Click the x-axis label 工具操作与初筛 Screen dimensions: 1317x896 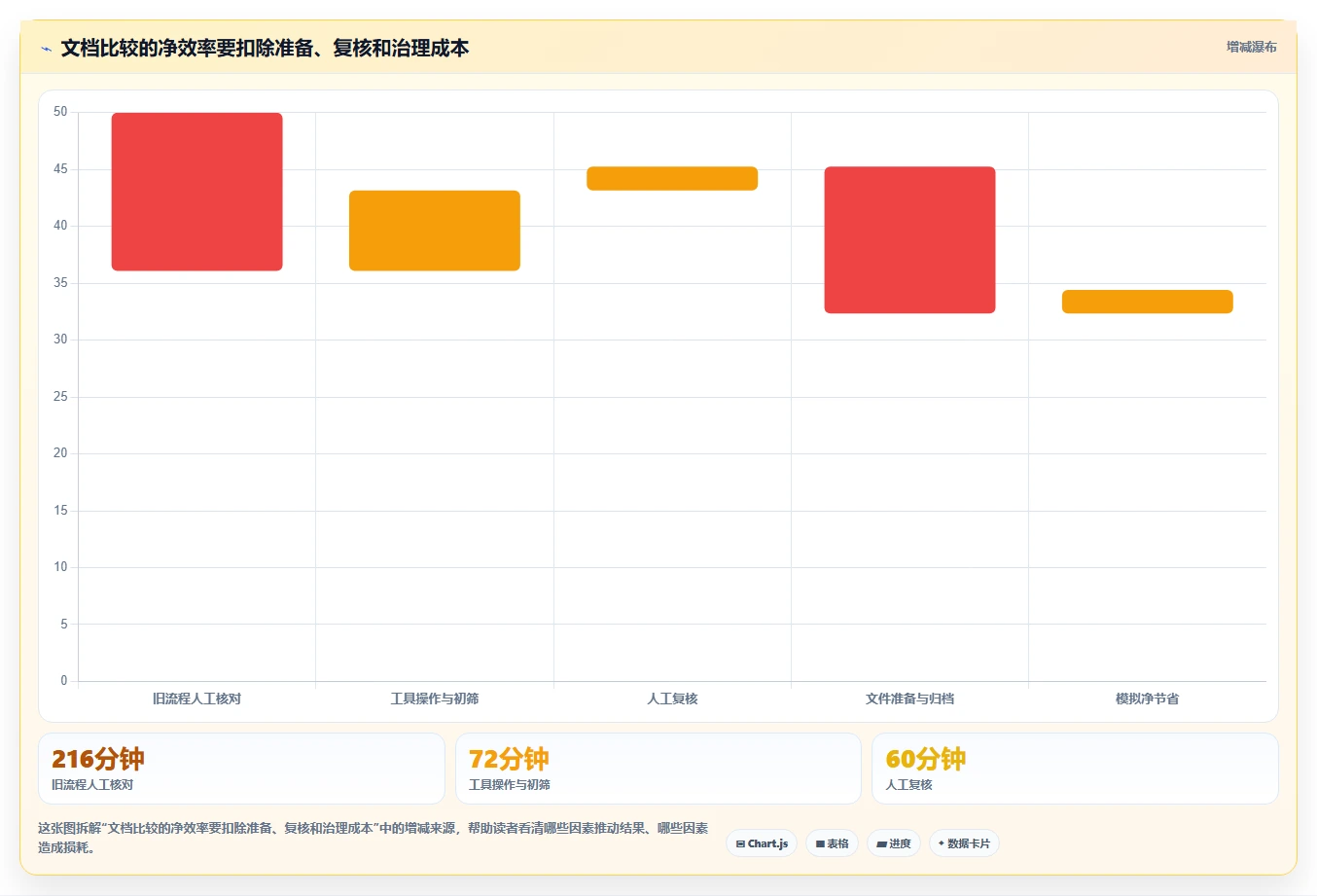pos(435,699)
